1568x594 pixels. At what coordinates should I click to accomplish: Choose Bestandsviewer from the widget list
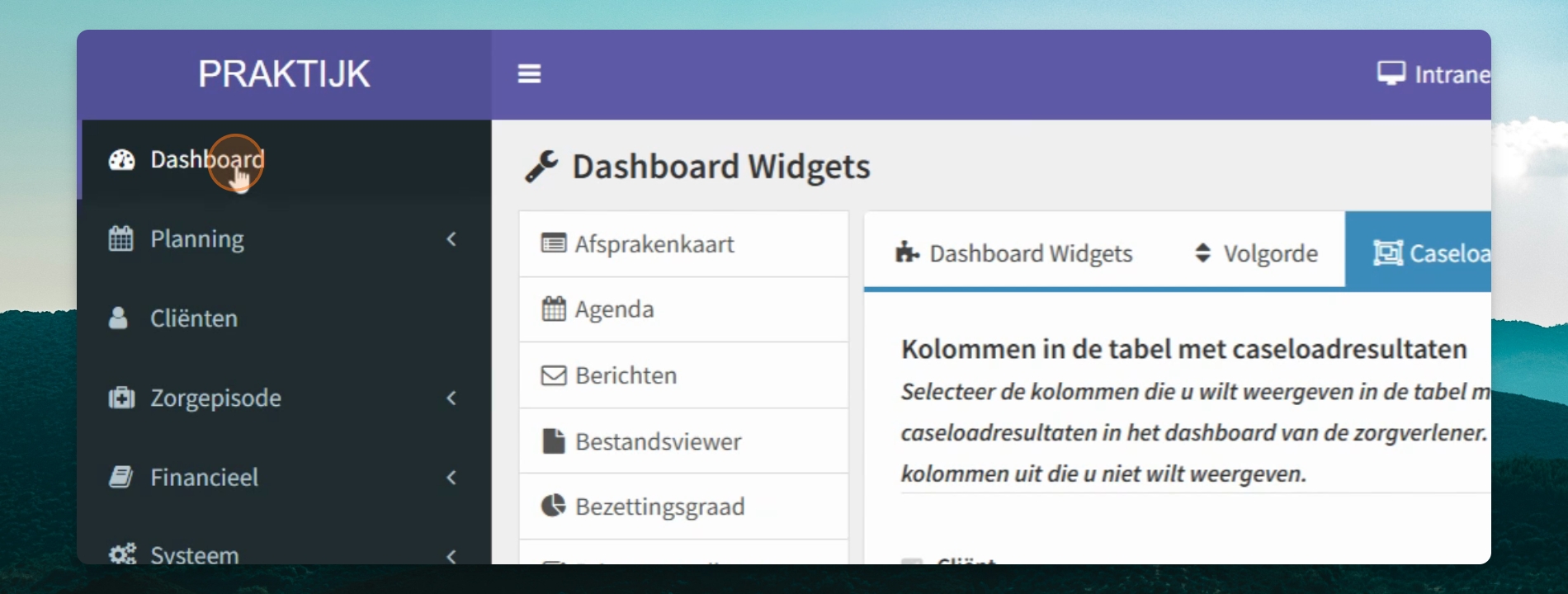click(683, 441)
